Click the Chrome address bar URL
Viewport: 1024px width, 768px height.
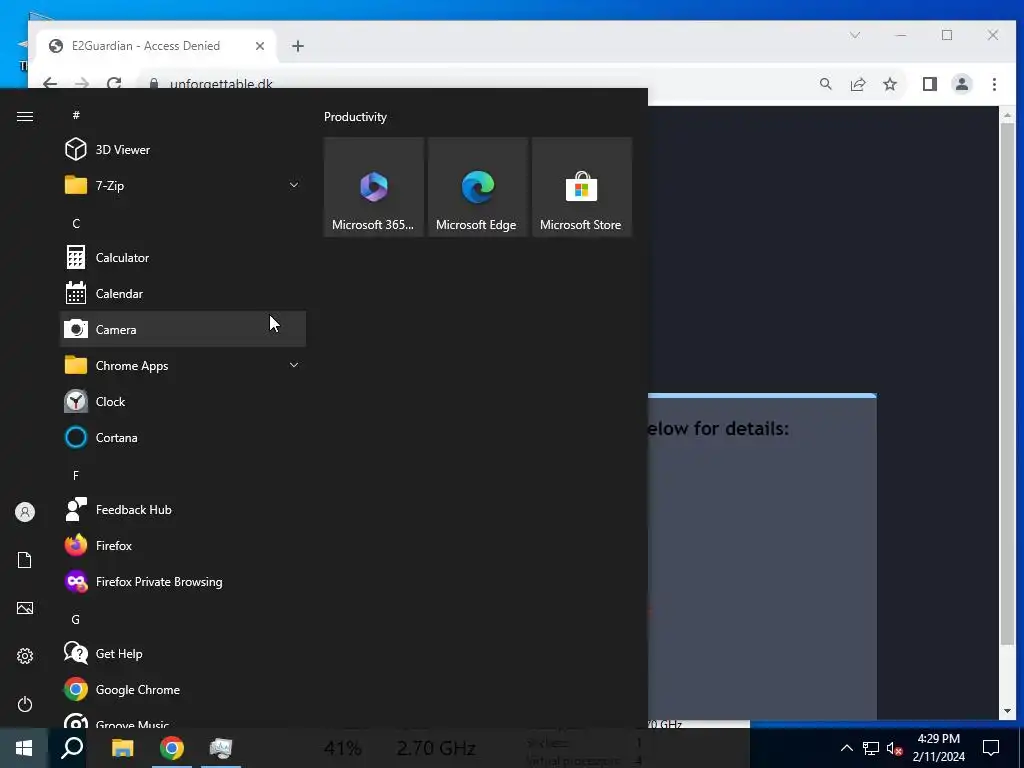221,84
